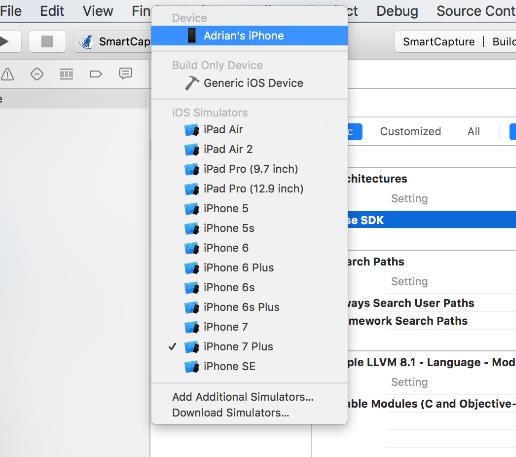Open the breakpoint navigator icon
Image resolution: width=516 pixels, height=457 pixels.
96,74
